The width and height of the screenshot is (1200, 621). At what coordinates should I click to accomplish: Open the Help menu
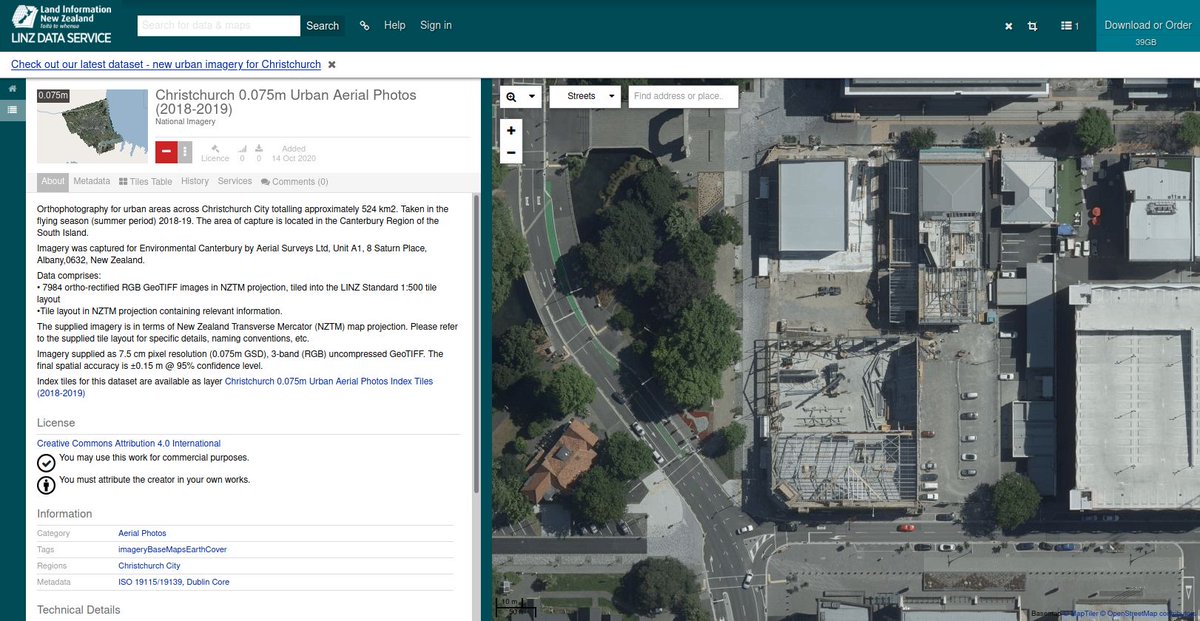[x=395, y=25]
